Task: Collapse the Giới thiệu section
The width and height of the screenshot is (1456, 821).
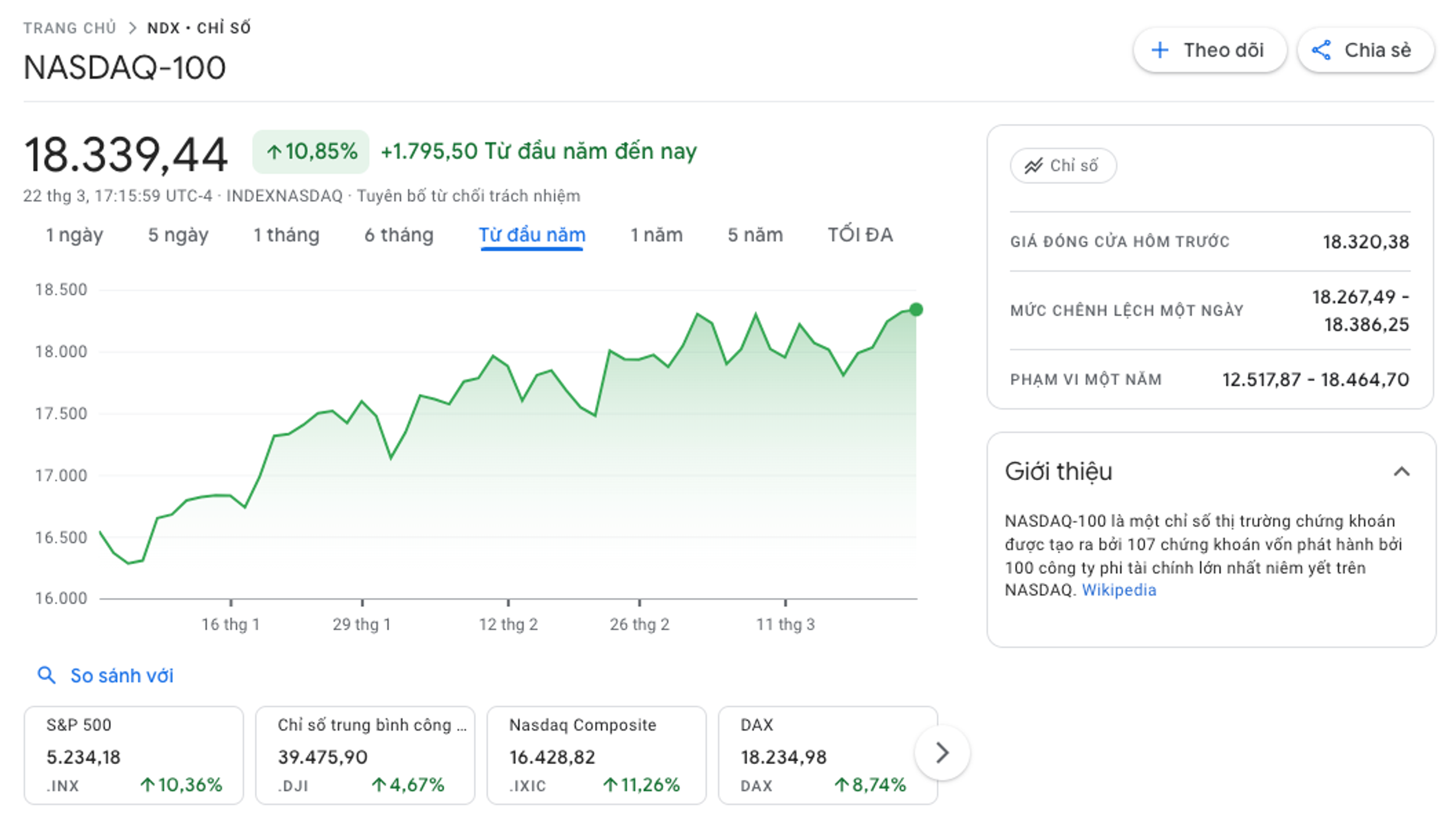Action: [x=1401, y=471]
